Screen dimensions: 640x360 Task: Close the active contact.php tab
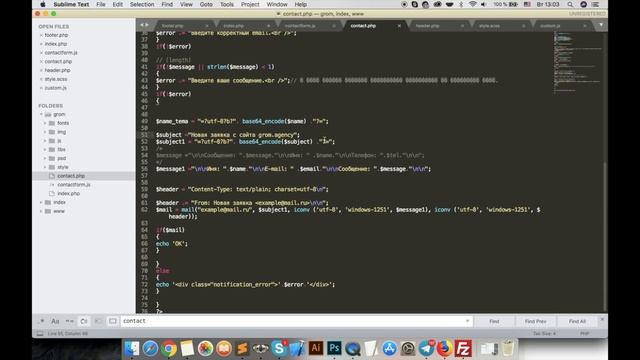click(x=399, y=26)
